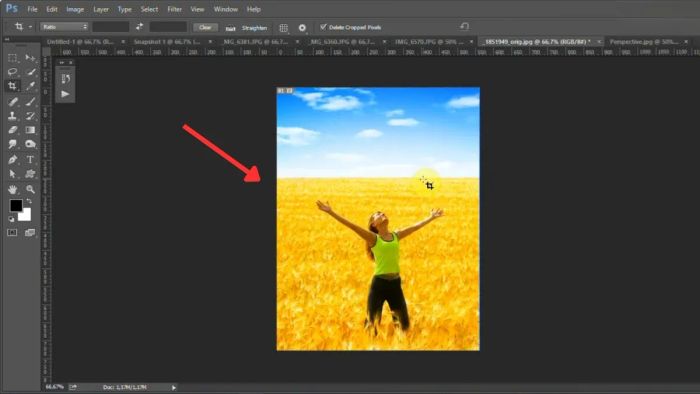Open the File menu
This screenshot has width=700, height=394.
tap(32, 9)
